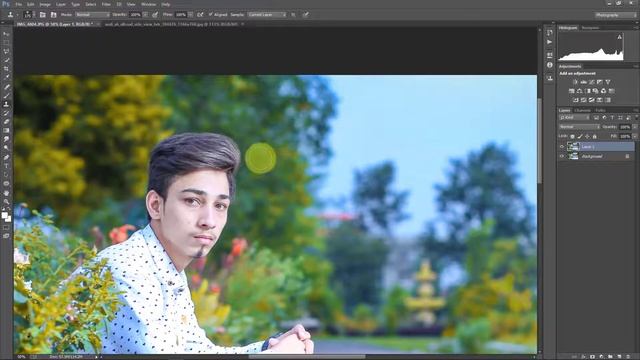Viewport: 640px width, 360px height.
Task: Select the Dodge tool
Action: [x=6, y=148]
